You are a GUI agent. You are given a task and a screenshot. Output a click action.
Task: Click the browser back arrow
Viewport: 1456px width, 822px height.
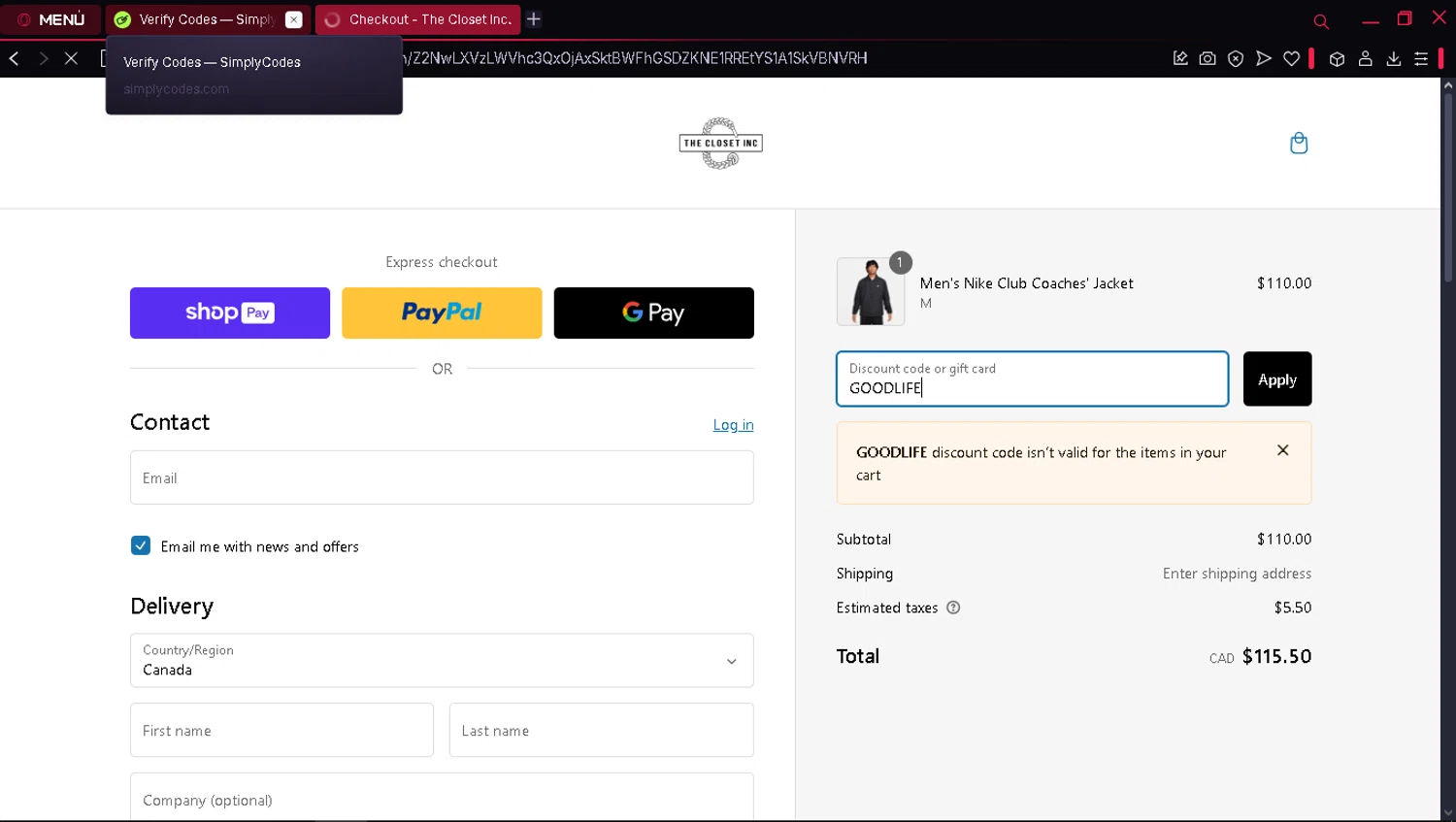(x=15, y=58)
